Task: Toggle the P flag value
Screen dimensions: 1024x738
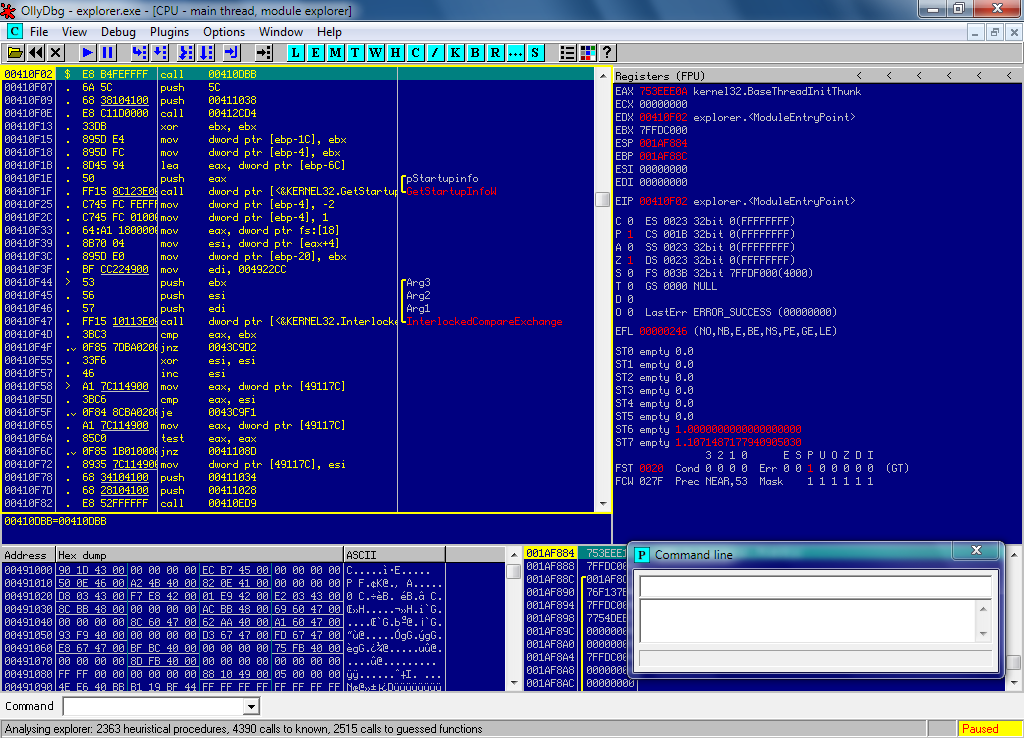Action: [x=630, y=234]
